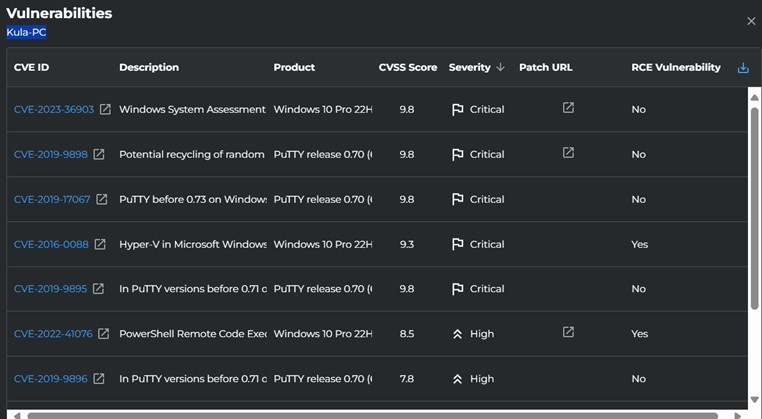Screen dimensions: 762x419
Task: Click the Product column header
Action: coord(294,68)
